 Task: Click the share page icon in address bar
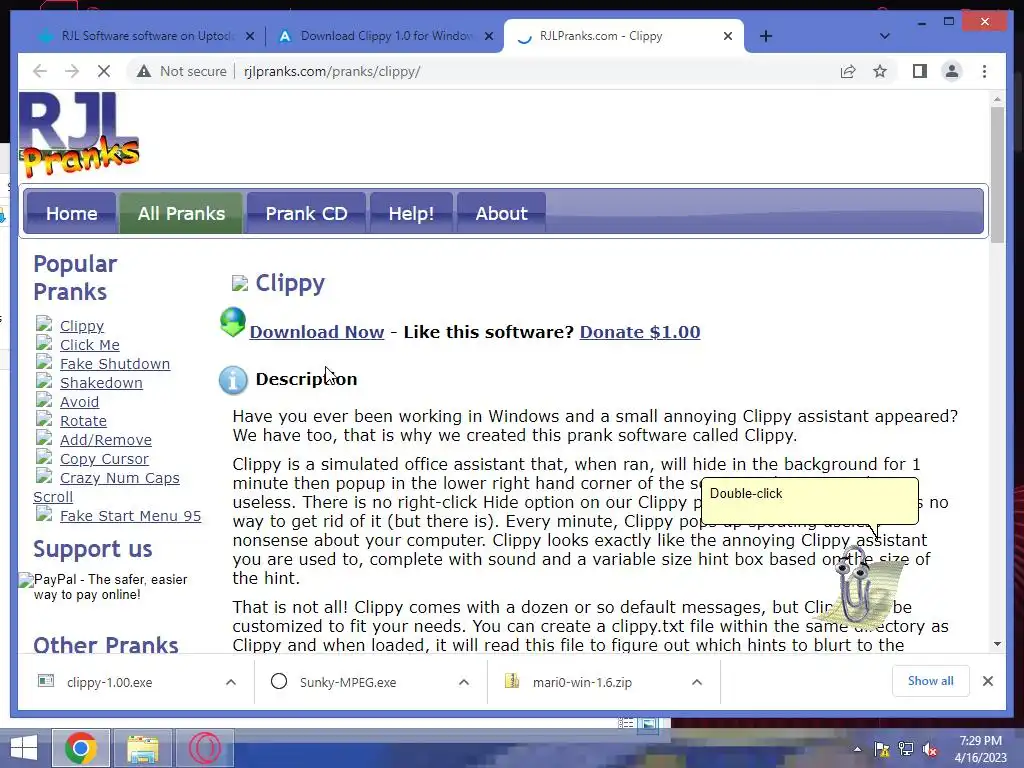tap(848, 71)
